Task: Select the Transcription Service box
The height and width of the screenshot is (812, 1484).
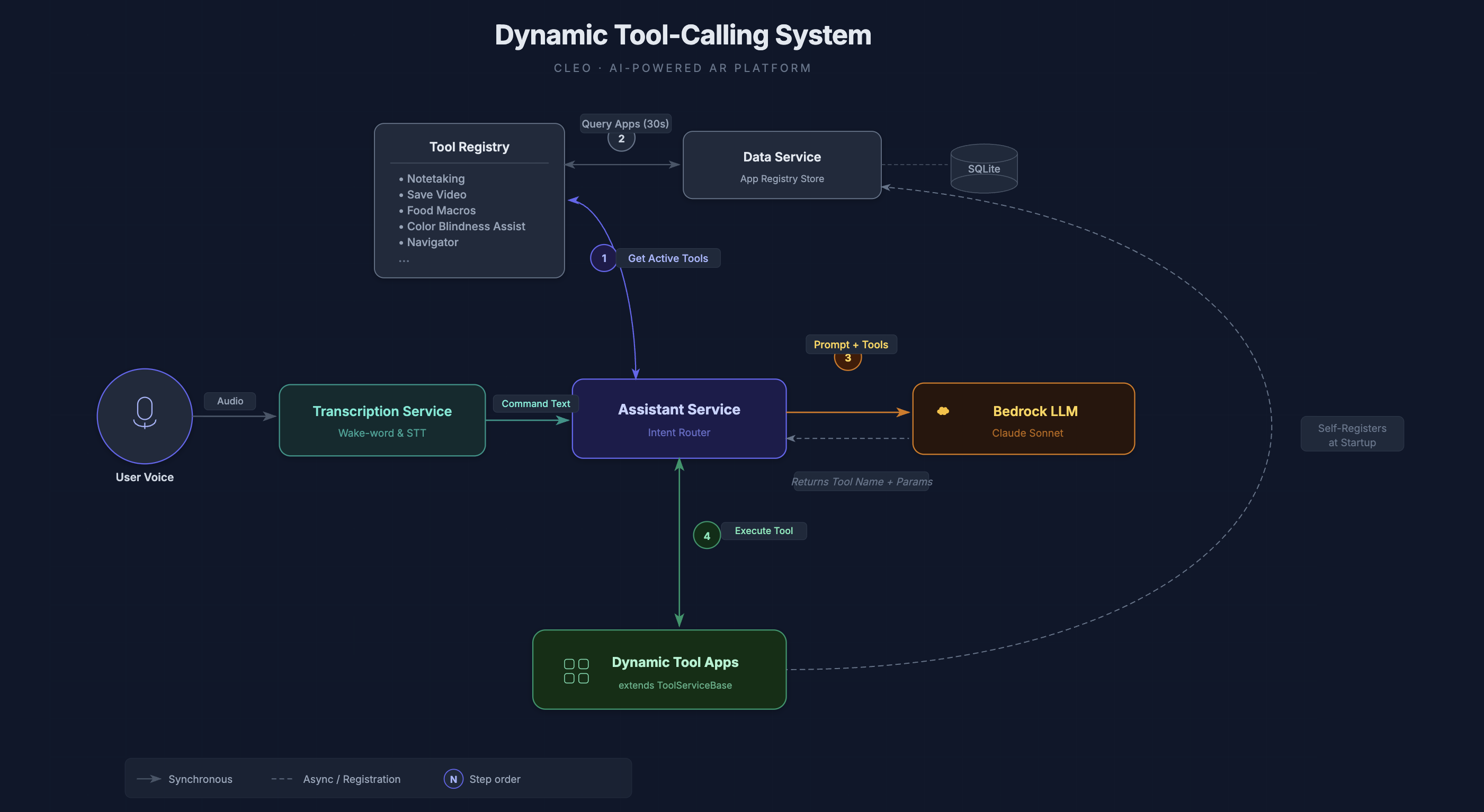Action: (x=382, y=420)
